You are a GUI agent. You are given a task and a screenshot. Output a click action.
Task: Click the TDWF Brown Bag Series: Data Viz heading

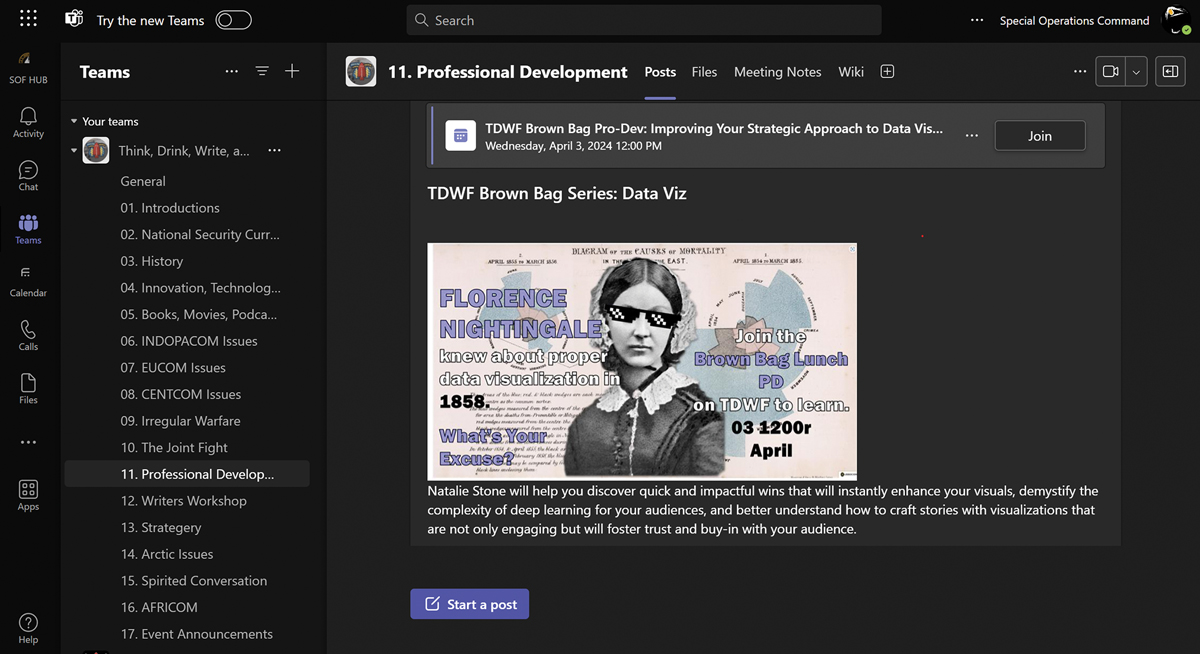(557, 193)
